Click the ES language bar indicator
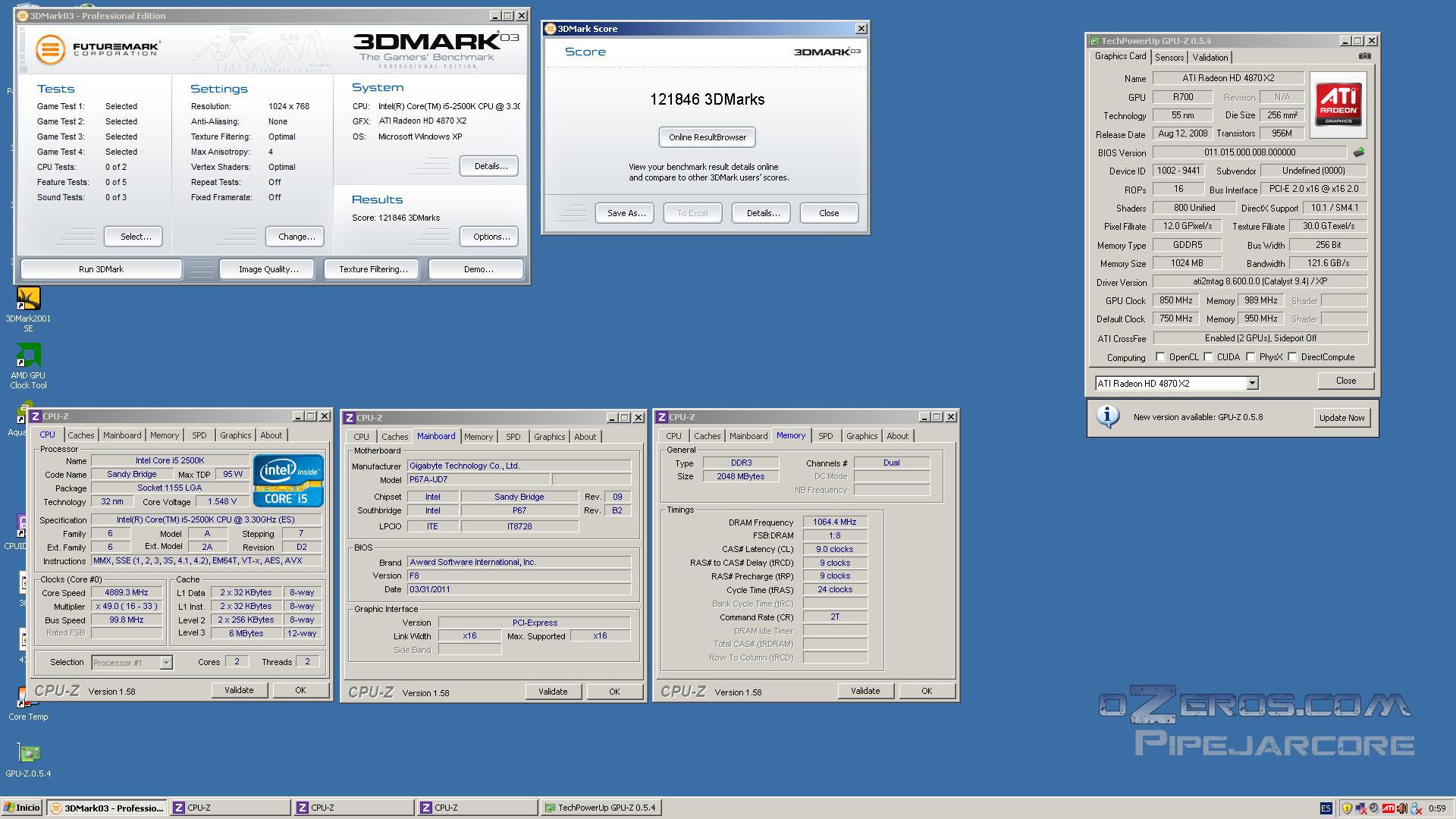This screenshot has height=819, width=1456. (1326, 808)
